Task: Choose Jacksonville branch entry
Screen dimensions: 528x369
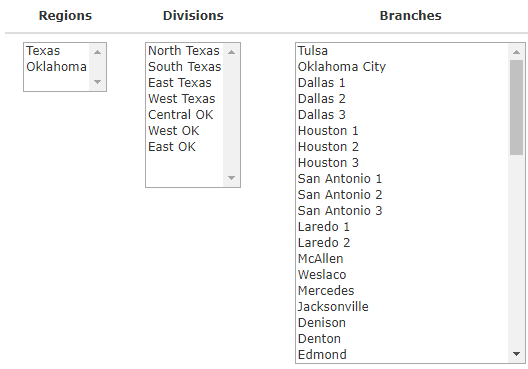Action: (x=402, y=307)
